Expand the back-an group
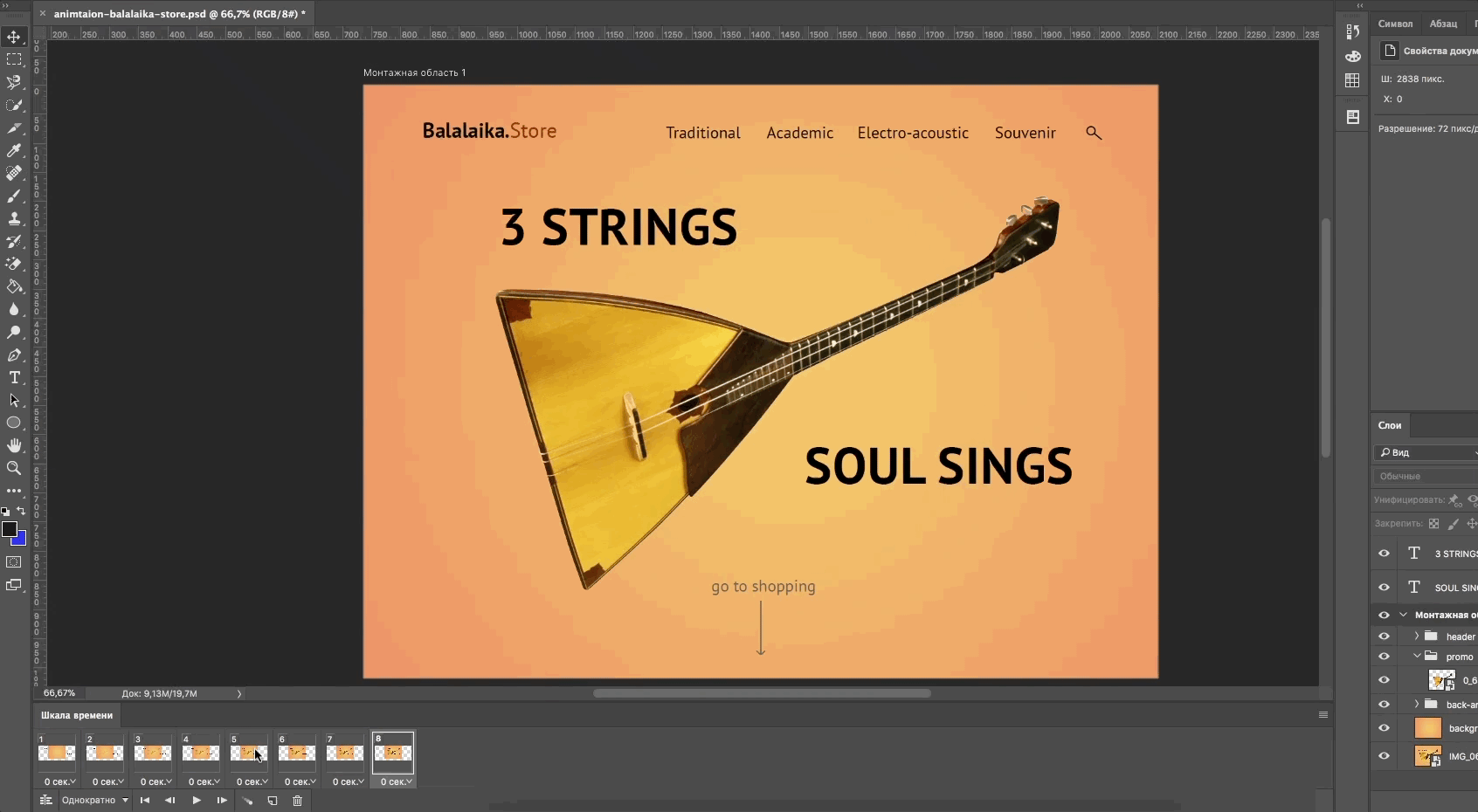This screenshot has width=1478, height=812. click(1417, 705)
